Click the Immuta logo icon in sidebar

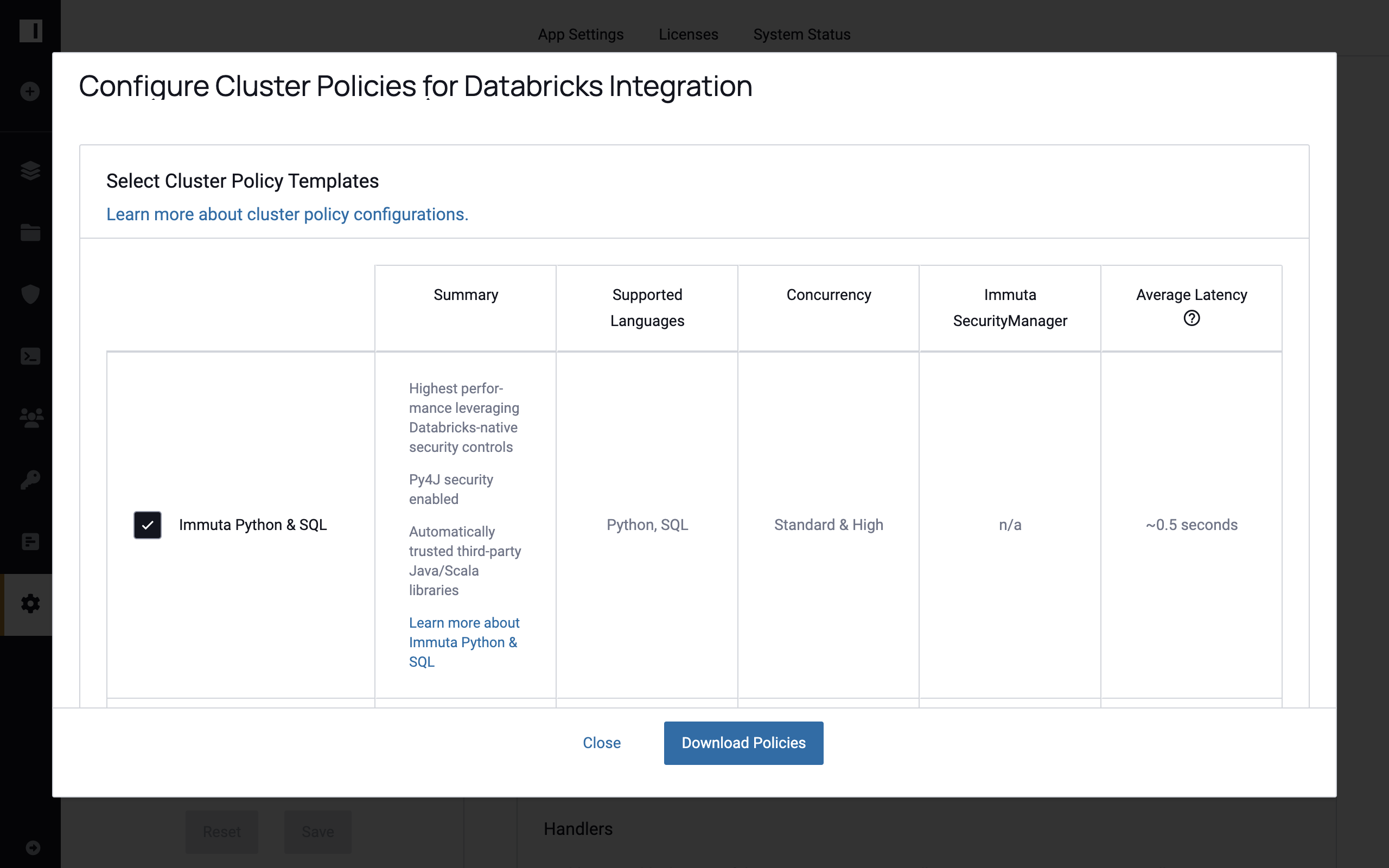click(30, 30)
